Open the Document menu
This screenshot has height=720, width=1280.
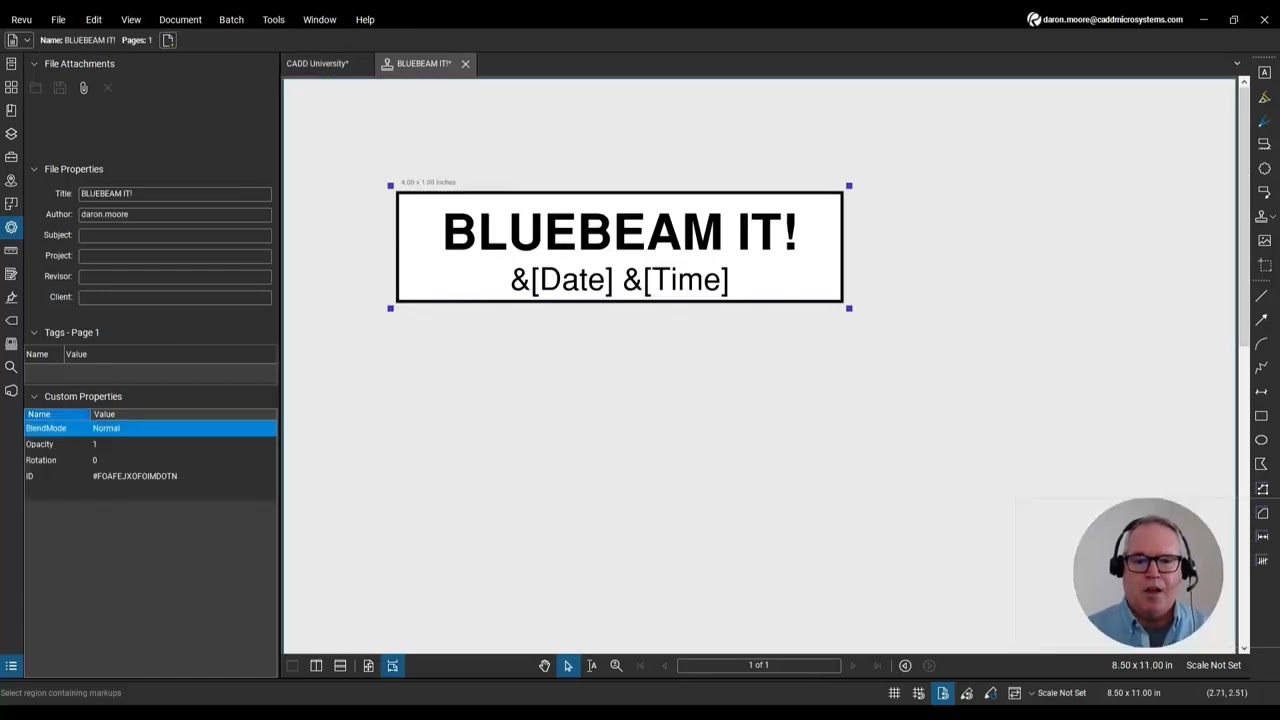click(180, 20)
